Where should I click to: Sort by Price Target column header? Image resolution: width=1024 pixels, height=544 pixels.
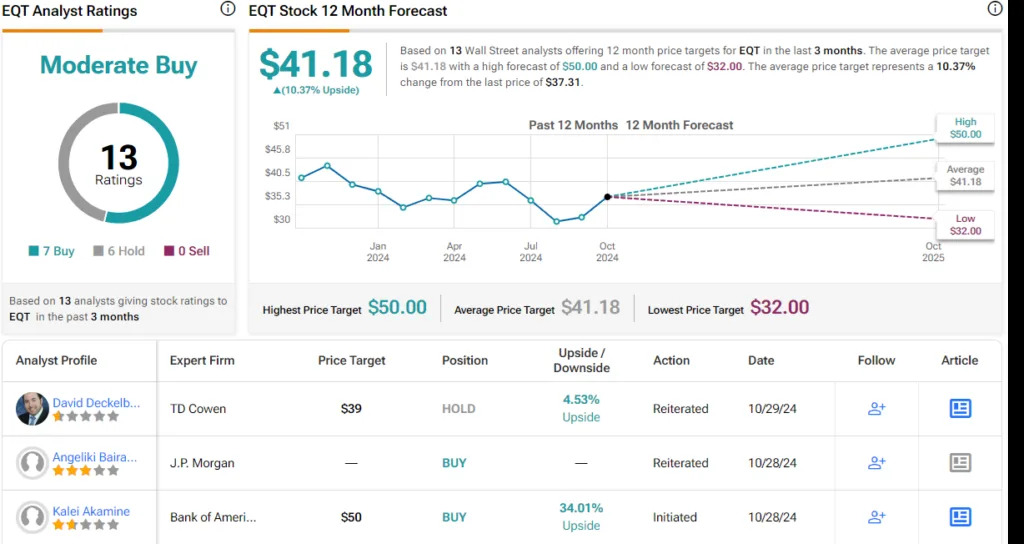[x=351, y=360]
